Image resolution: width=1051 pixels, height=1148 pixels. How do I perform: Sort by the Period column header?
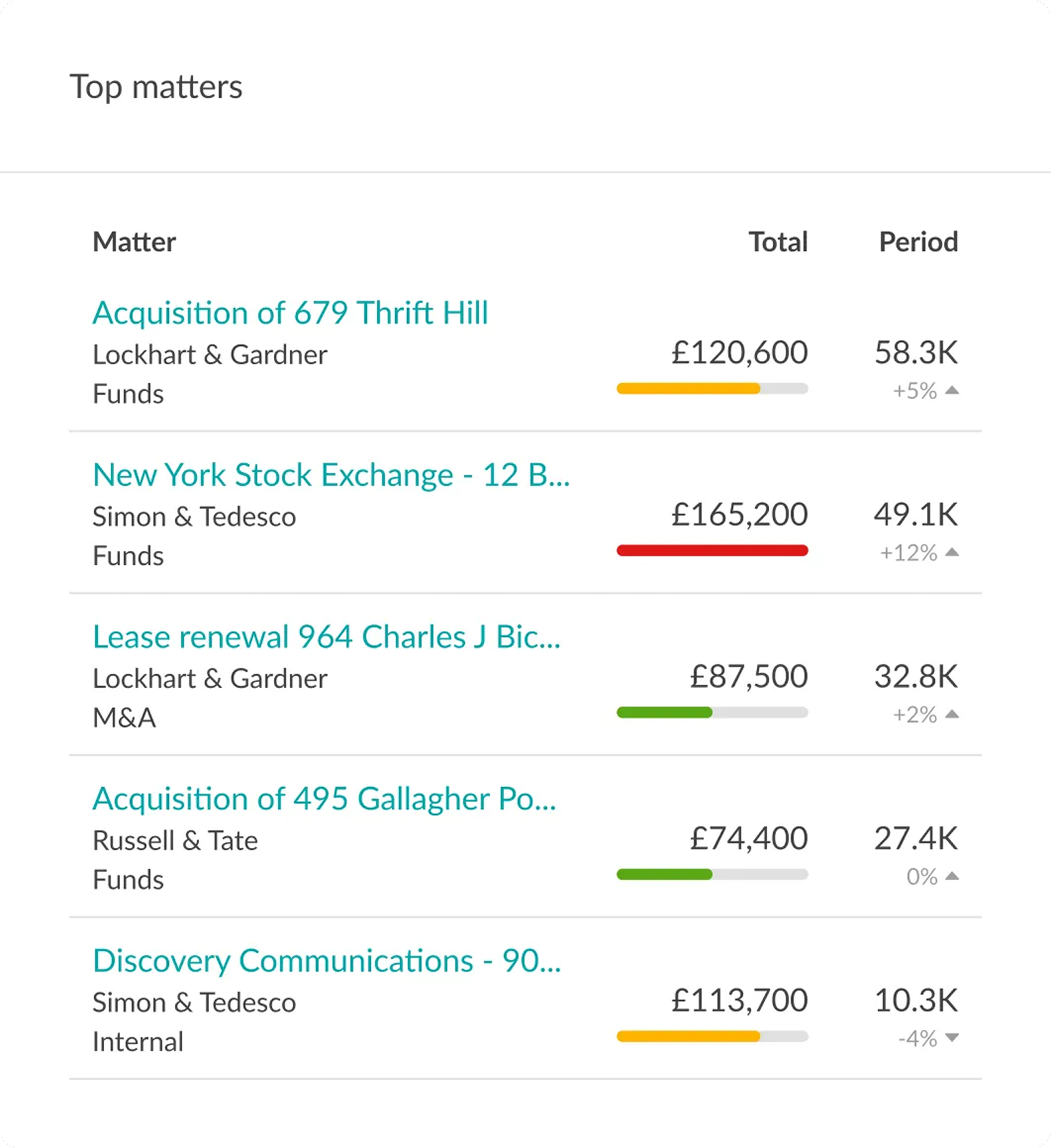tap(918, 242)
